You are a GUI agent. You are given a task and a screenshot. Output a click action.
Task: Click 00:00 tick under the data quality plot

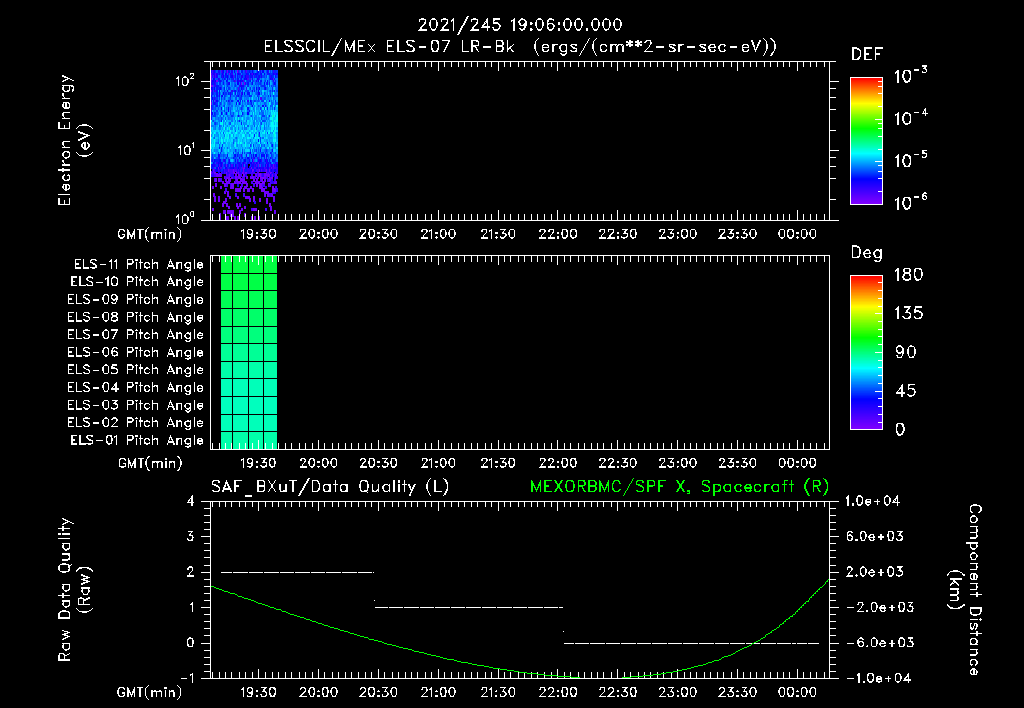click(x=797, y=692)
